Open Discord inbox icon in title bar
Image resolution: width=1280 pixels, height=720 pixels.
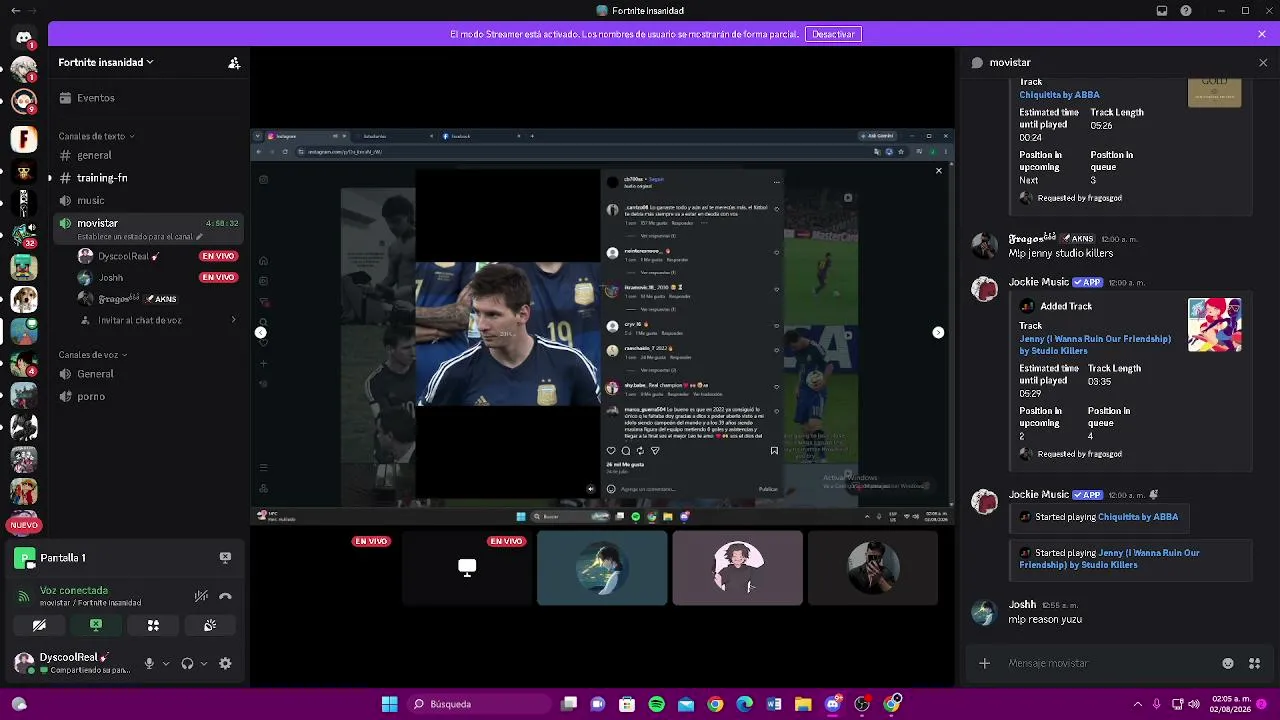[1162, 11]
